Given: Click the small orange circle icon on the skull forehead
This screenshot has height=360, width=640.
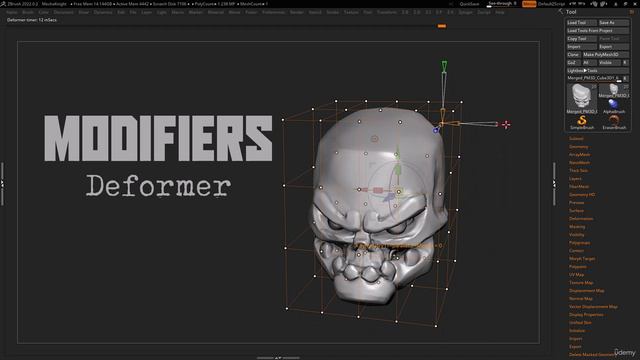Looking at the screenshot, I should pyautogui.click(x=374, y=139).
